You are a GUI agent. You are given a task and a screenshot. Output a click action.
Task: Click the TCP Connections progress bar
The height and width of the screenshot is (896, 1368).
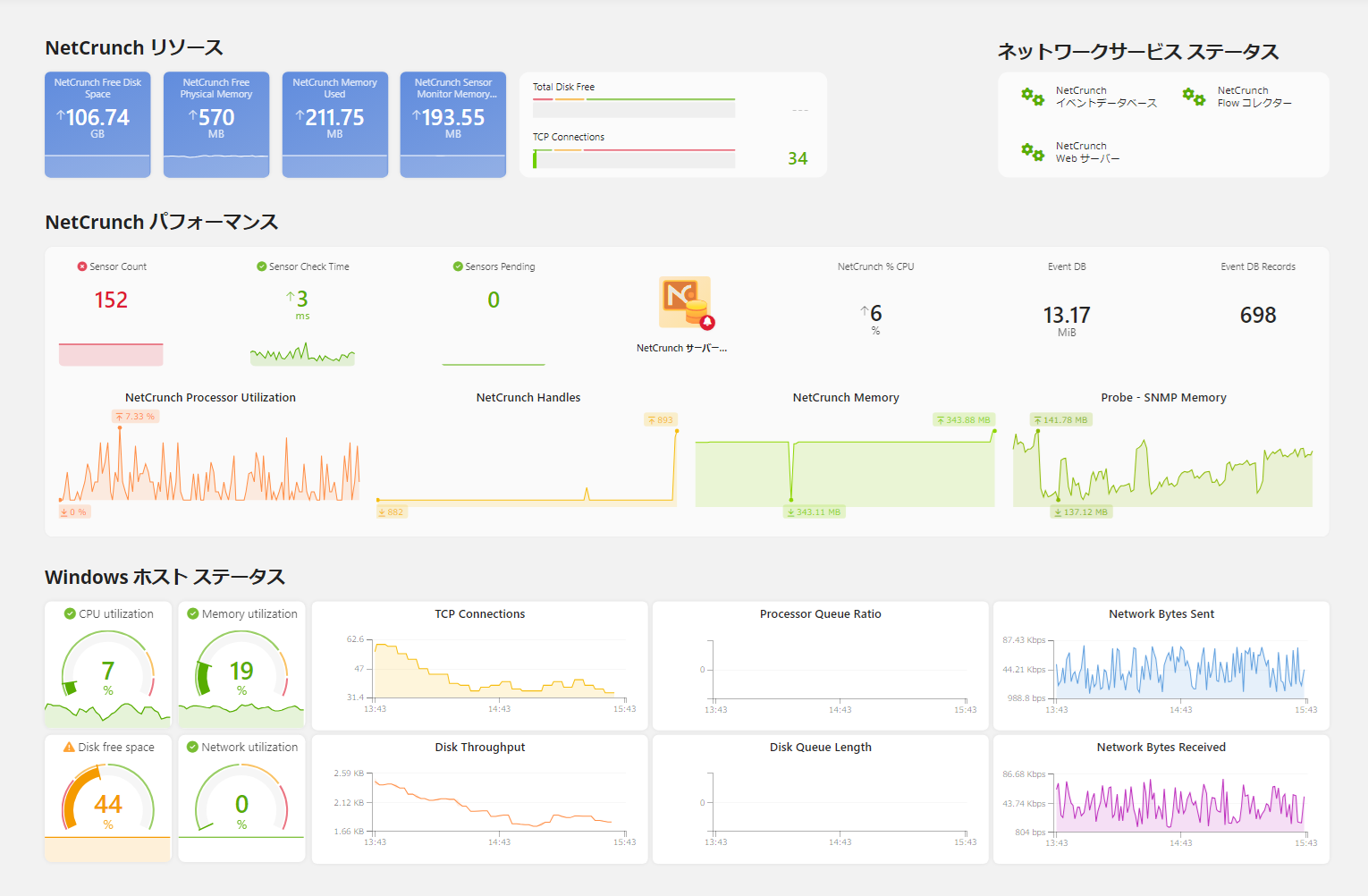click(x=634, y=159)
